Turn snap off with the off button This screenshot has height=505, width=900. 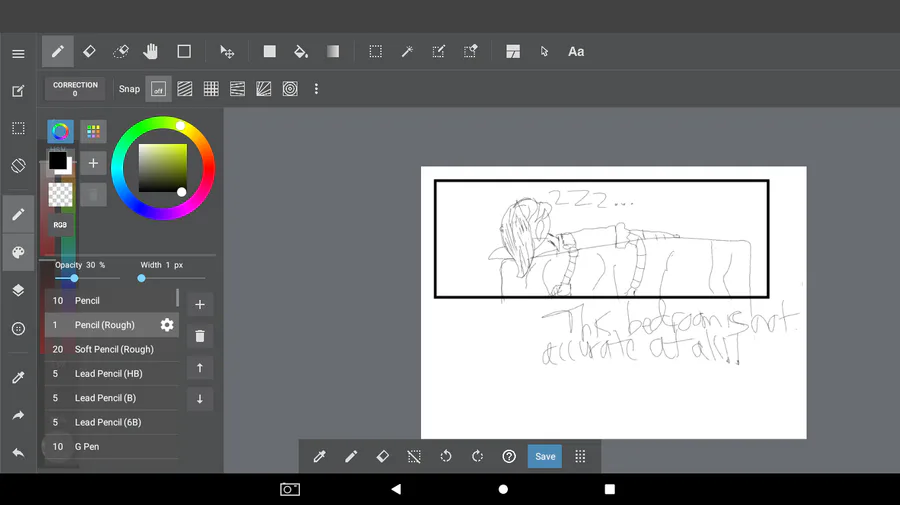[x=158, y=89]
